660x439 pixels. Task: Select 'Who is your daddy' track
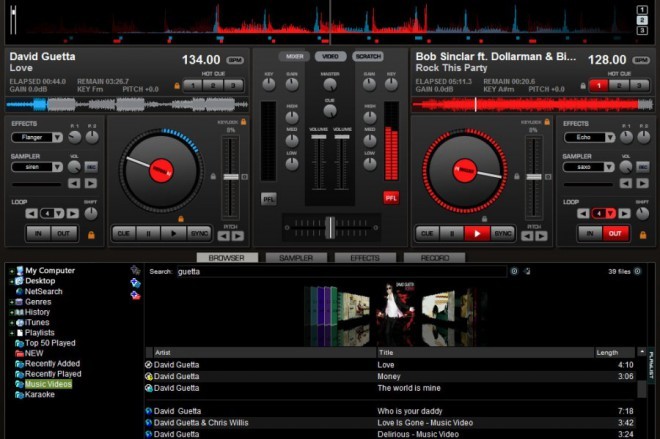(390, 411)
